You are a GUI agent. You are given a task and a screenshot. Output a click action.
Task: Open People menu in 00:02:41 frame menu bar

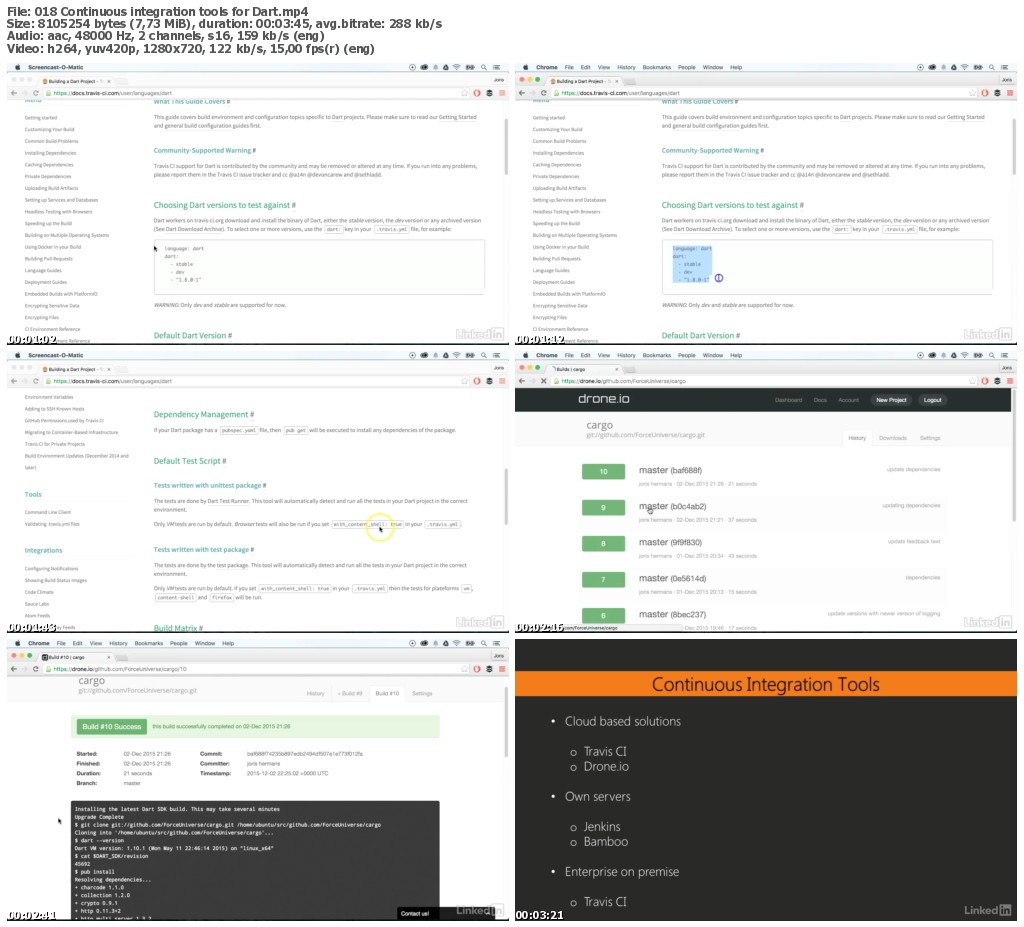click(x=178, y=643)
